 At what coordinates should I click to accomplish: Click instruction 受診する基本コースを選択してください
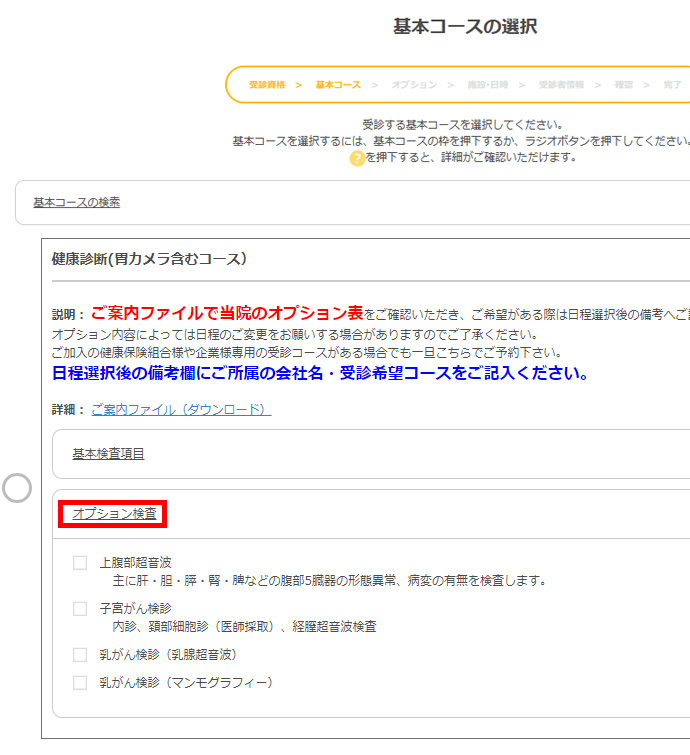tap(463, 125)
